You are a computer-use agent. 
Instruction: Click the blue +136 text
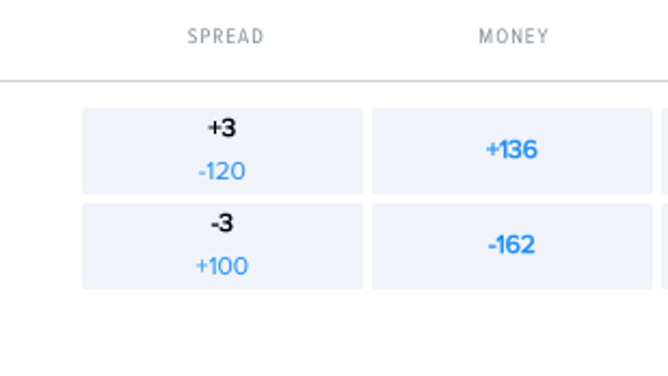point(512,150)
